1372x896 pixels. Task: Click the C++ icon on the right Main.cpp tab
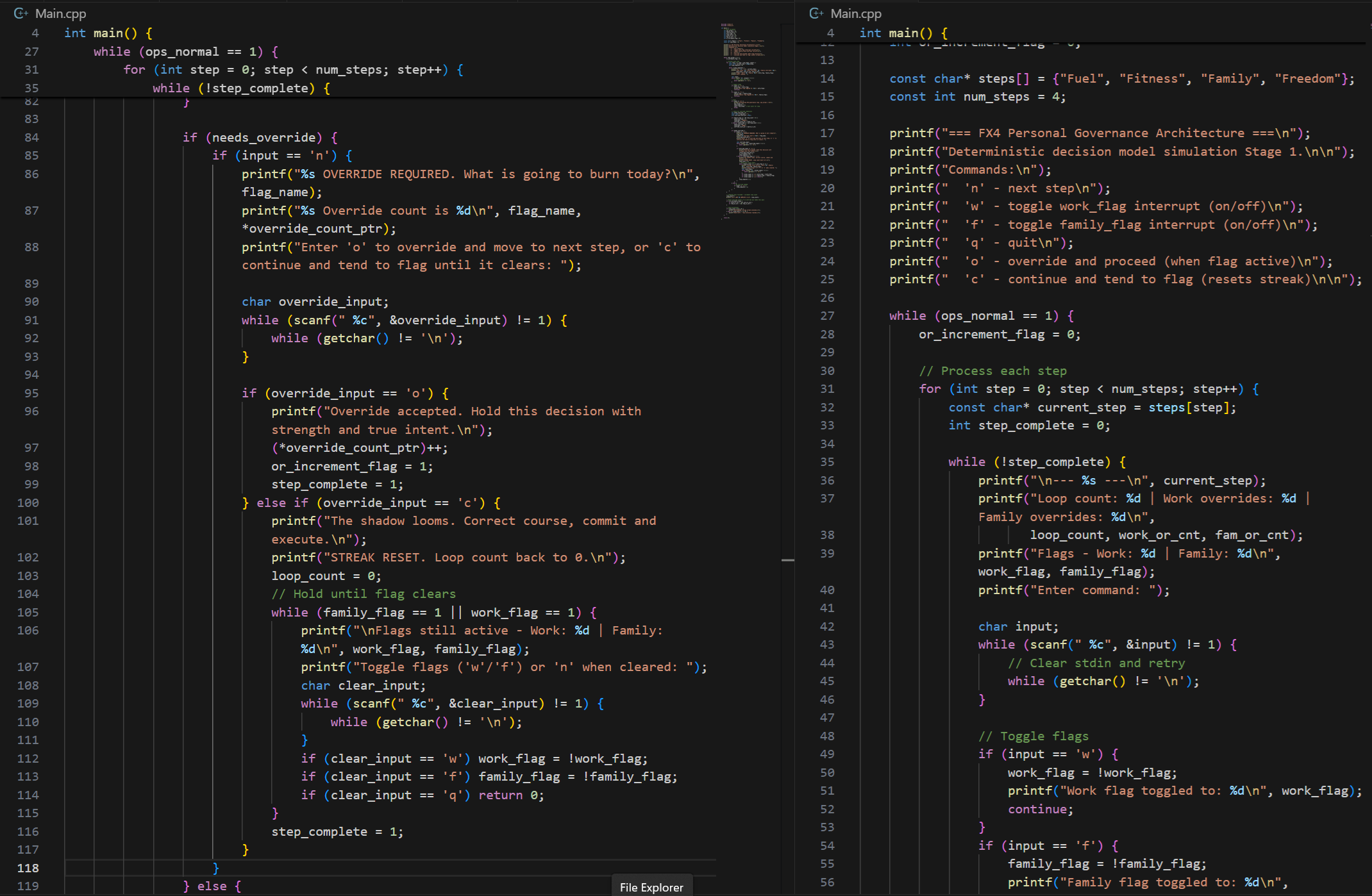817,13
